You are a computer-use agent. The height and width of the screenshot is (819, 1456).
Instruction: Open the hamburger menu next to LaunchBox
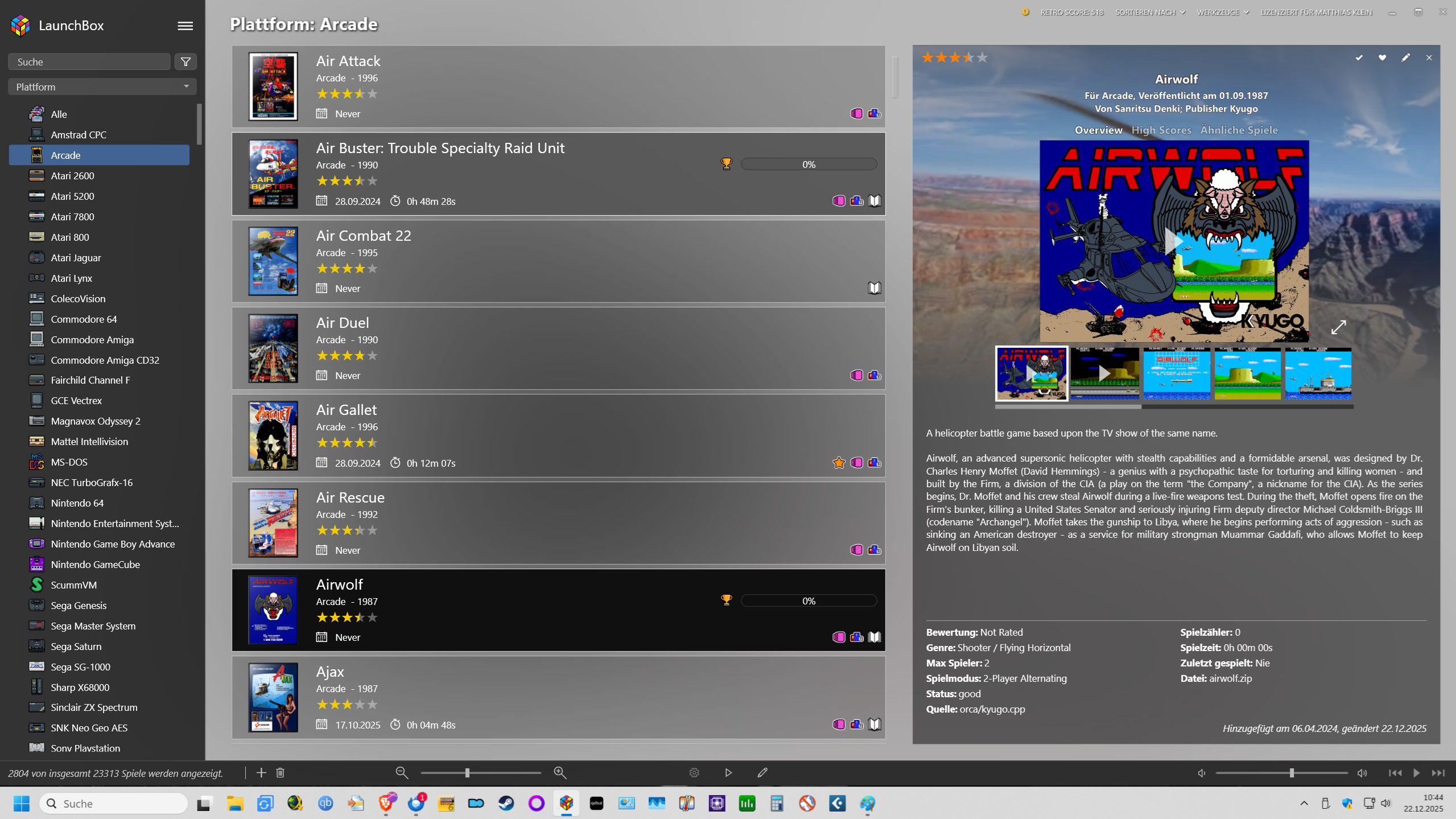(x=185, y=26)
